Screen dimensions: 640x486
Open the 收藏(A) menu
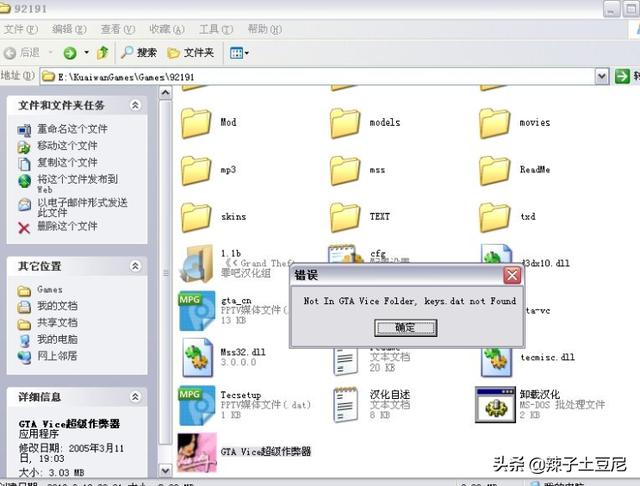click(167, 29)
